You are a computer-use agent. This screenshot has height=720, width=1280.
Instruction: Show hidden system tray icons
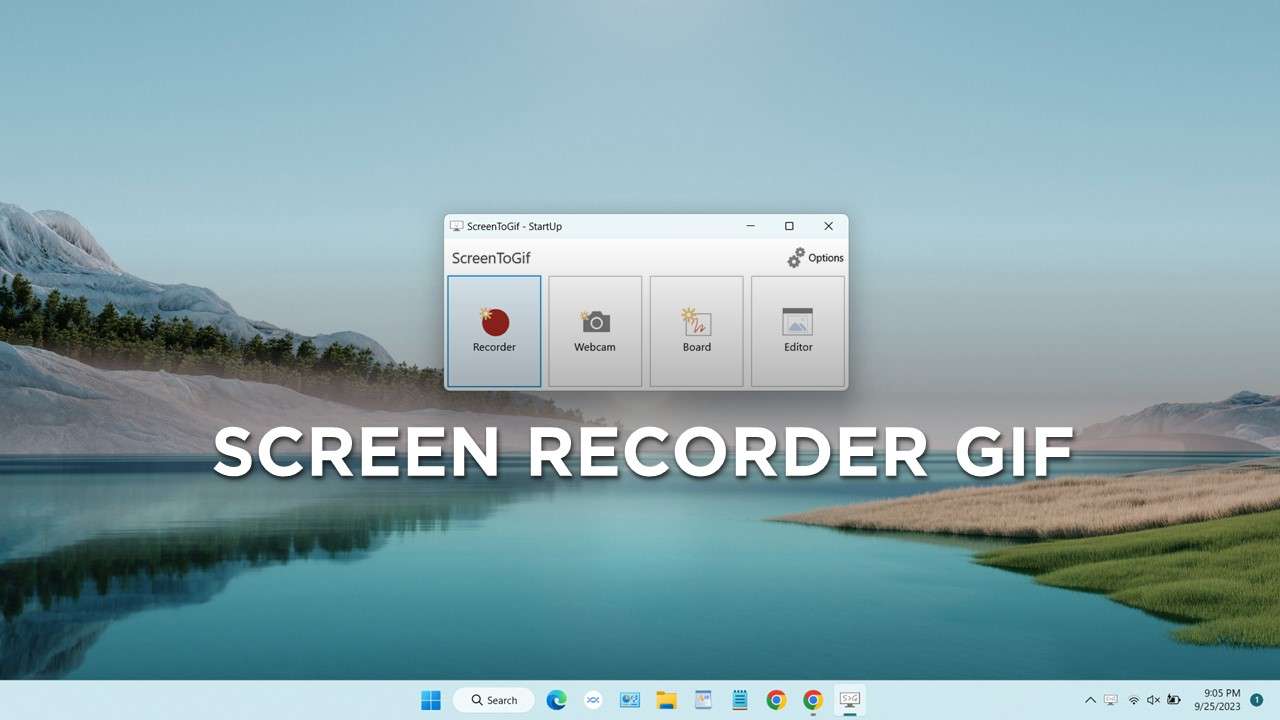click(x=1090, y=700)
